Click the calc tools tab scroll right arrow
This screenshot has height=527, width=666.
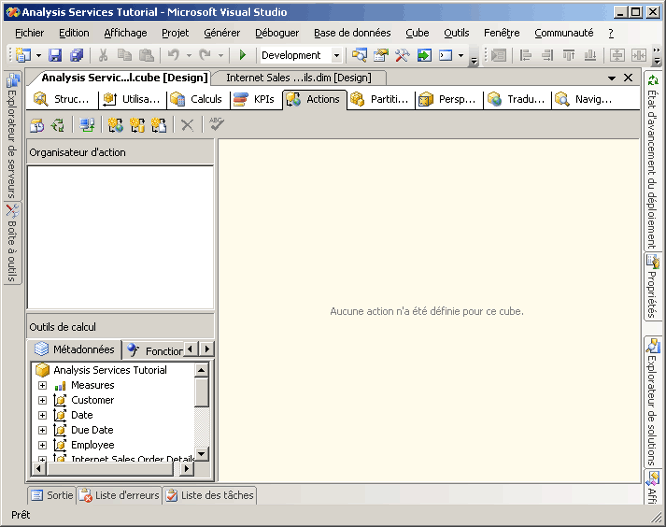tap(207, 349)
